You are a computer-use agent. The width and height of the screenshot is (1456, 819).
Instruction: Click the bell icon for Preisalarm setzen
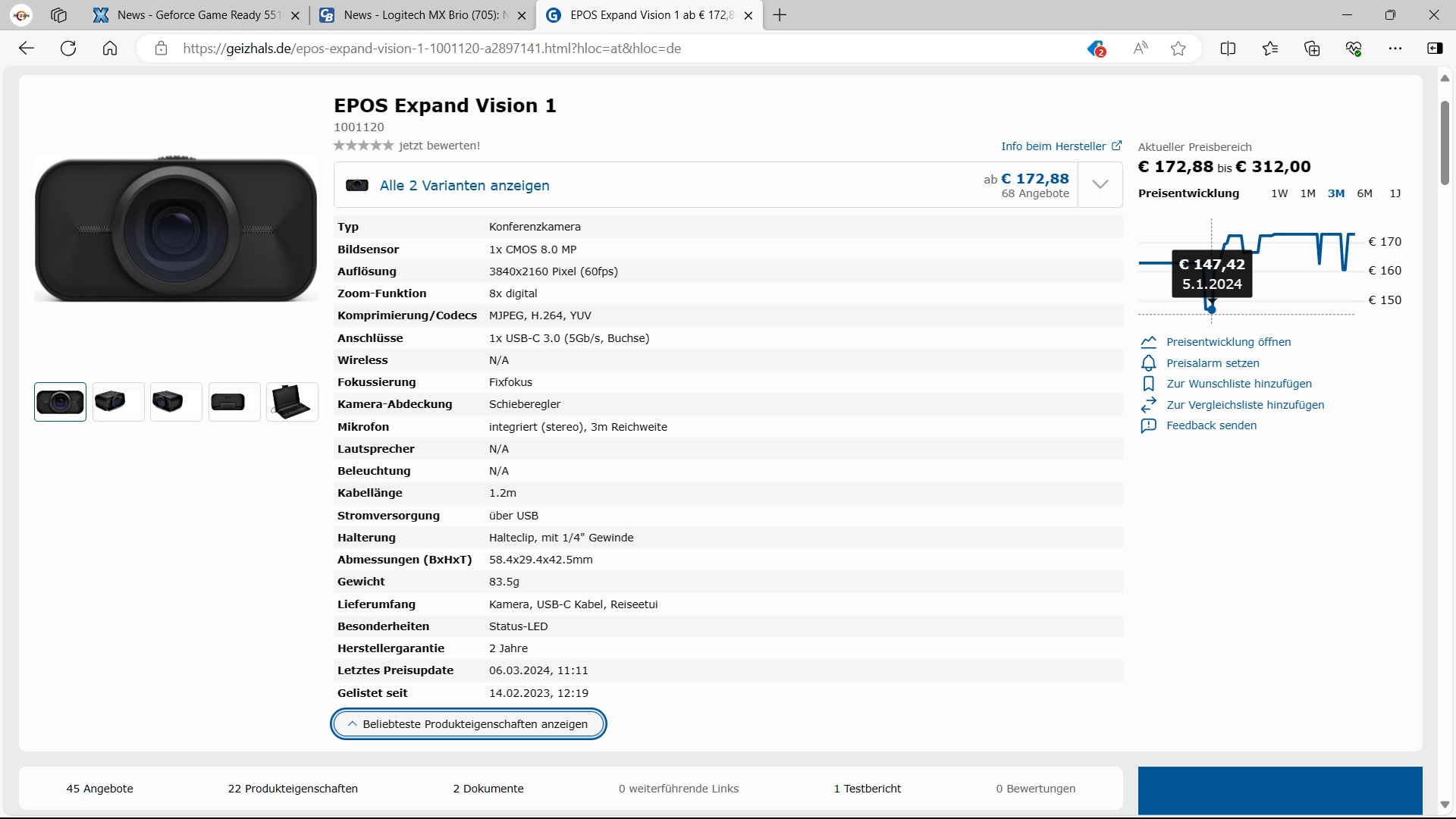point(1148,363)
